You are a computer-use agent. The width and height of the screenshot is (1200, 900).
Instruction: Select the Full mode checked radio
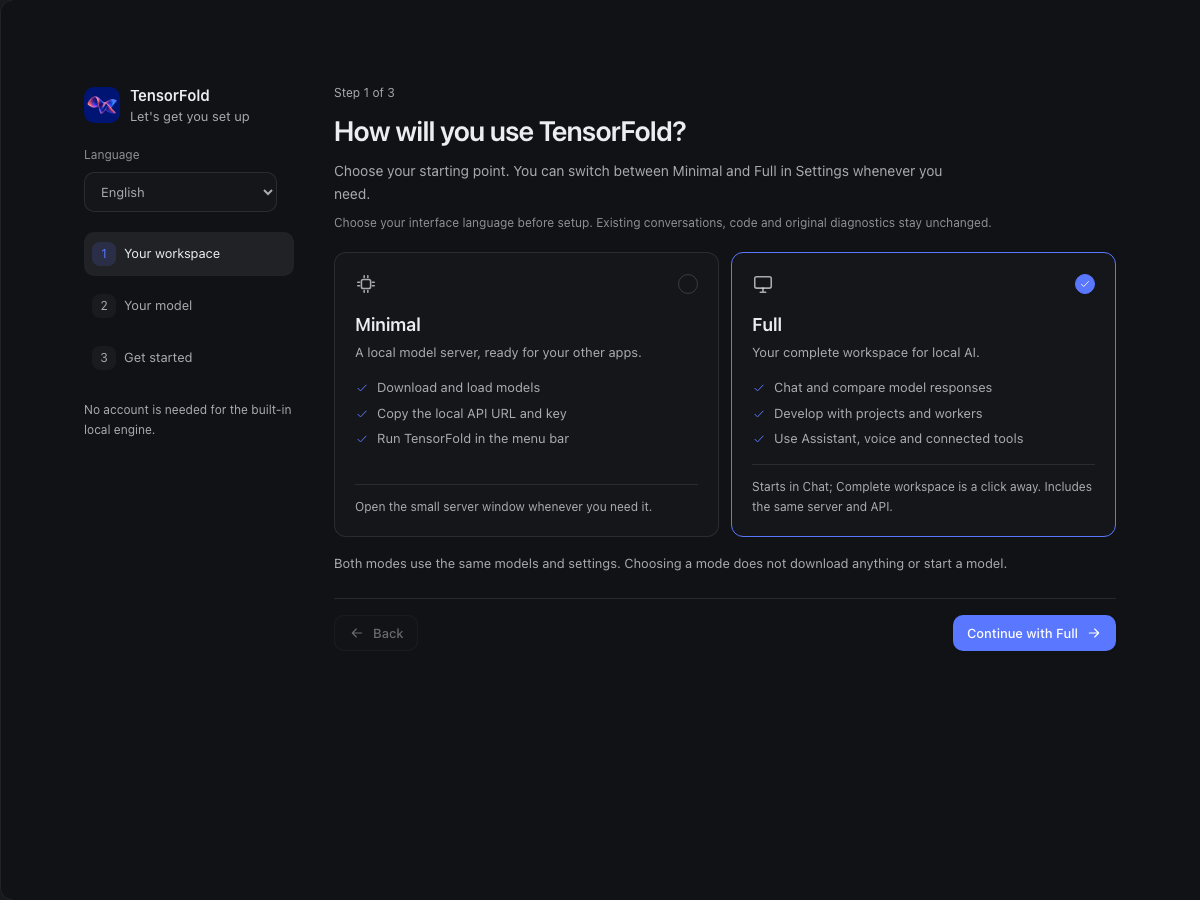(1085, 284)
